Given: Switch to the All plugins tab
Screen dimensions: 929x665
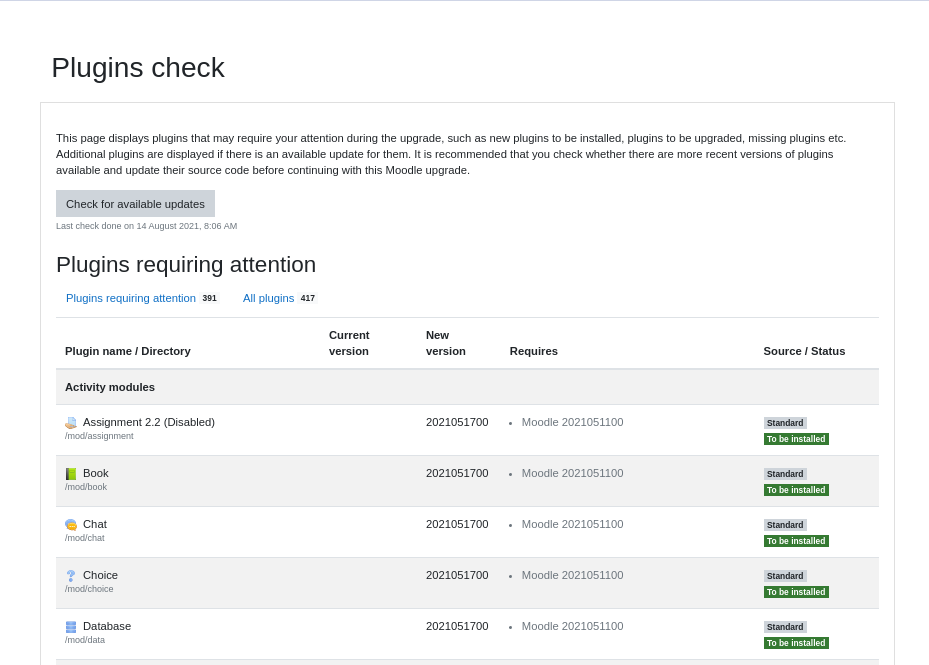Looking at the screenshot, I should pyautogui.click(x=268, y=298).
